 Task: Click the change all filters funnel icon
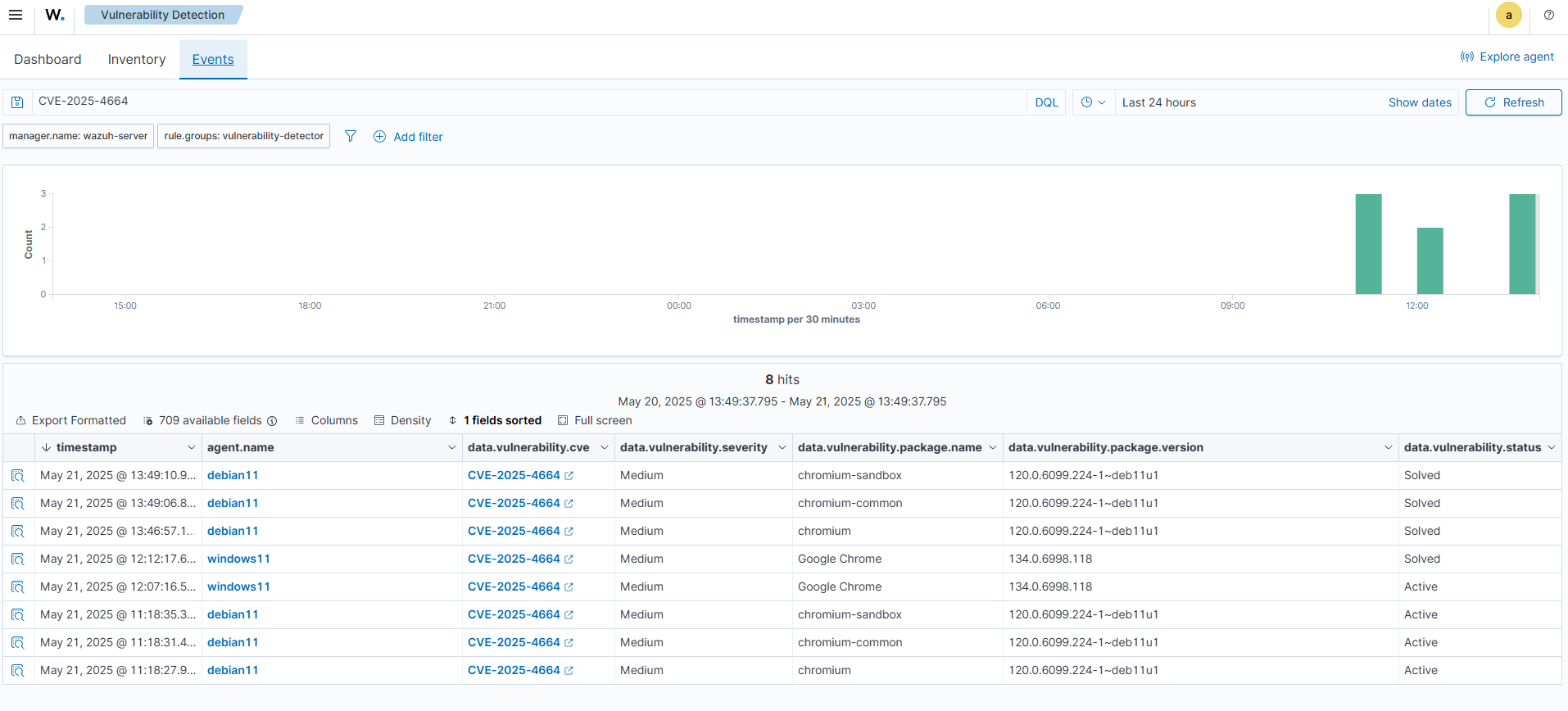351,136
